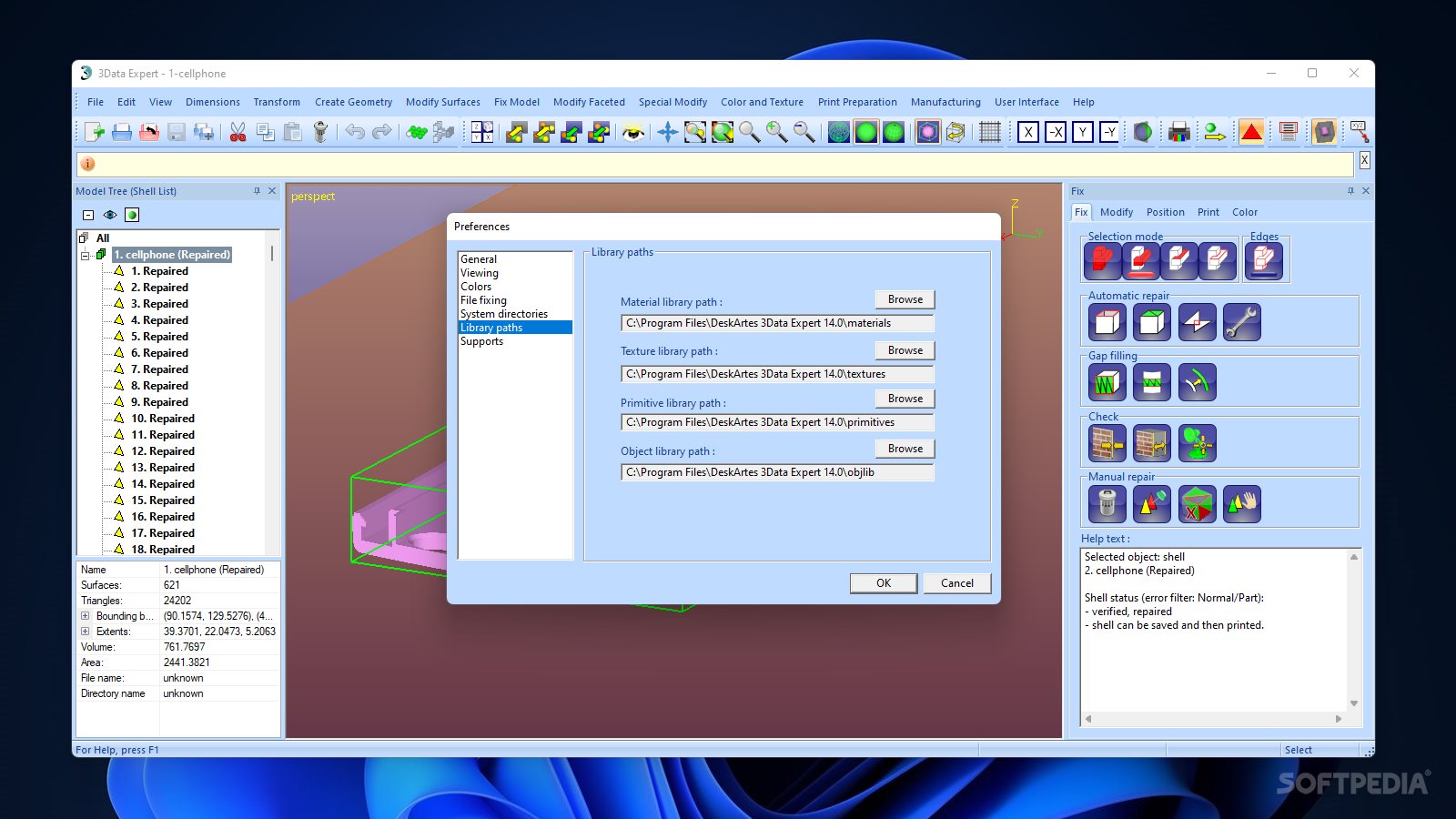The width and height of the screenshot is (1456, 819).
Task: Click the red triangle toolbar icon
Action: tap(1252, 132)
